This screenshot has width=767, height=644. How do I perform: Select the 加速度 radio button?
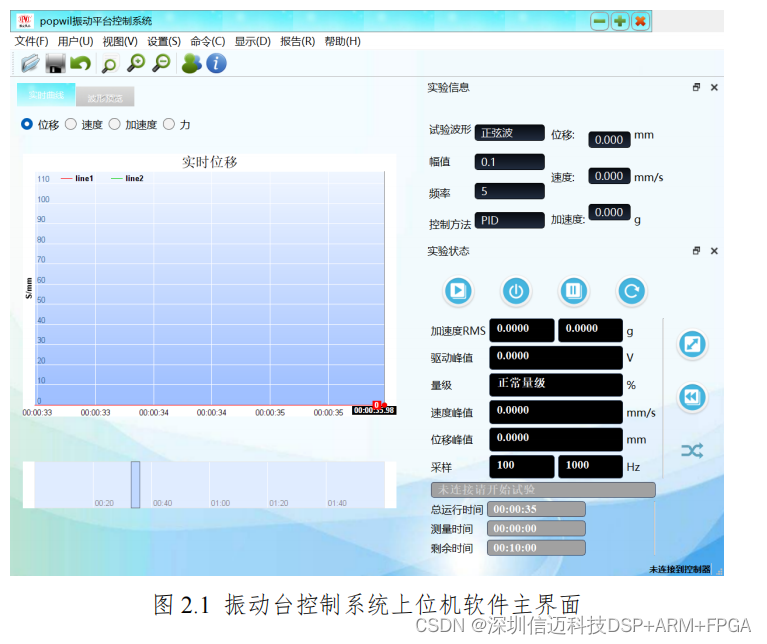tap(115, 125)
